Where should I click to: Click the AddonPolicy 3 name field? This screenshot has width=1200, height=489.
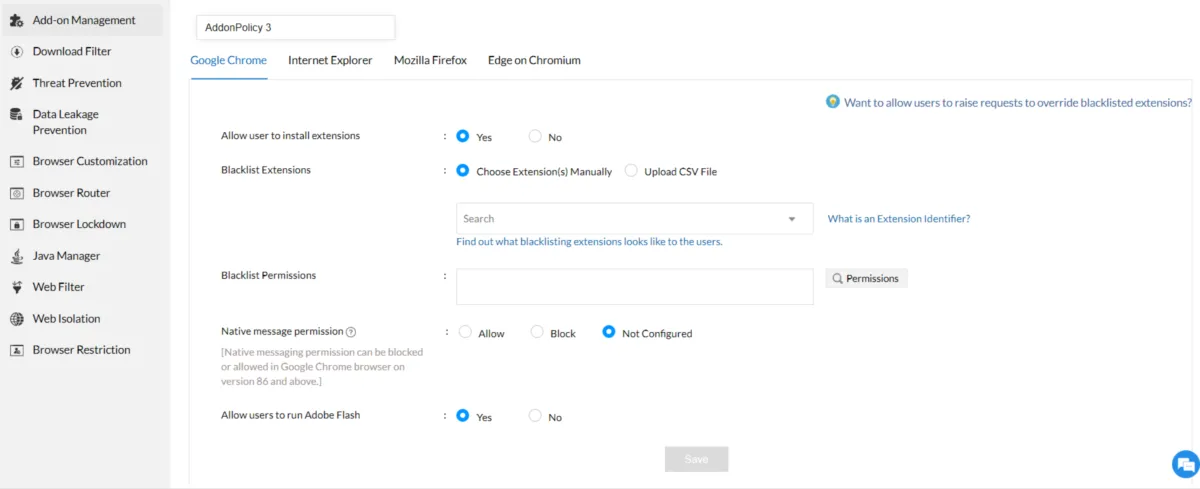(x=294, y=28)
